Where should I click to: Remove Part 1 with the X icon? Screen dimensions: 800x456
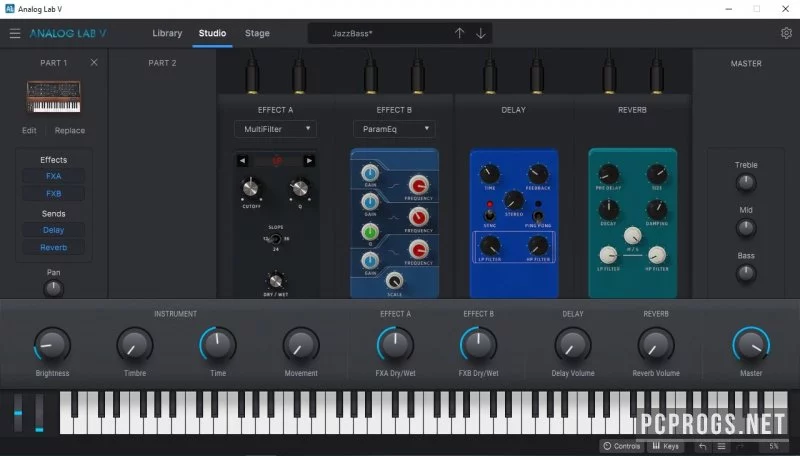(x=94, y=62)
